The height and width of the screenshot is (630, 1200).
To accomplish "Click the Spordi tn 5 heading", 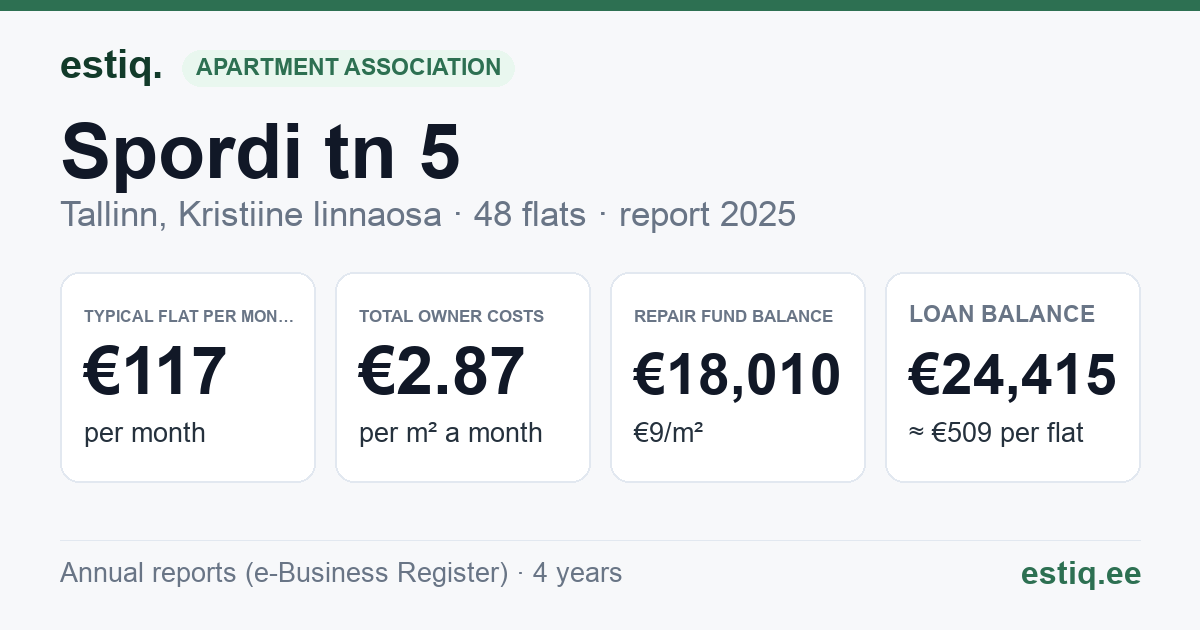I will point(260,151).
